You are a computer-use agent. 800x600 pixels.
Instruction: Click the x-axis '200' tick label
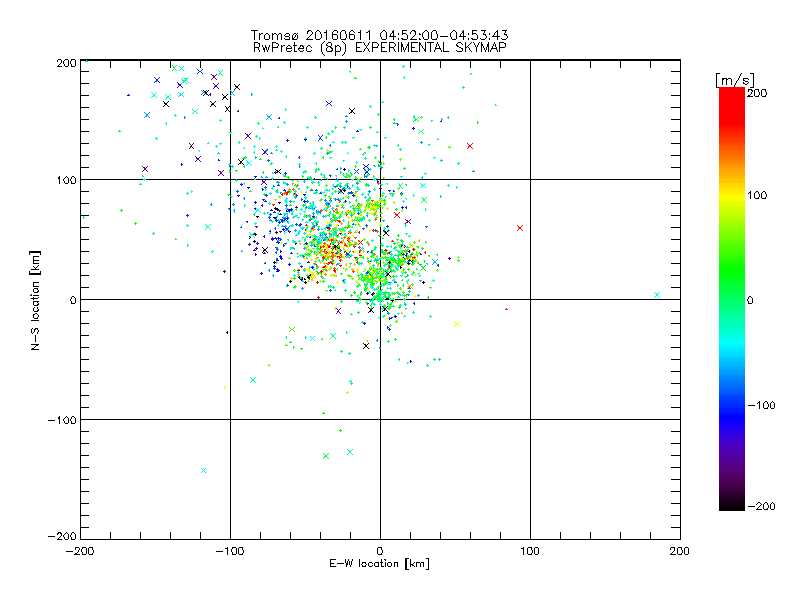680,551
